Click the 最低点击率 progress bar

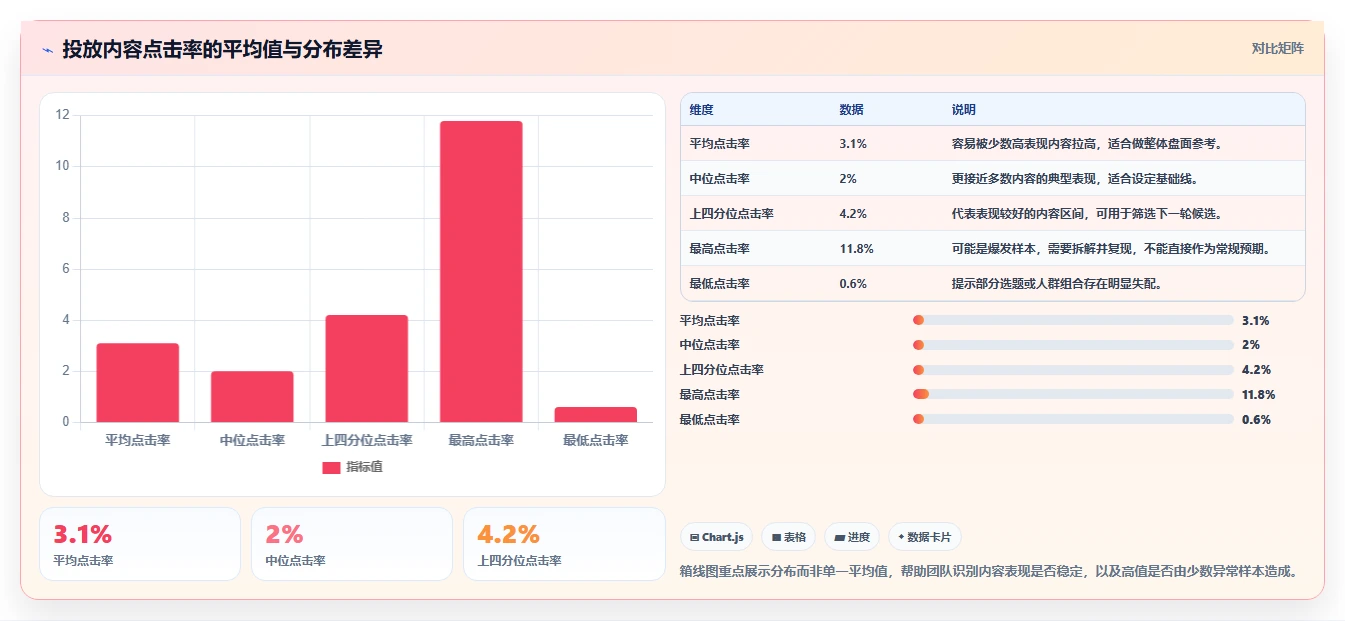point(1073,420)
